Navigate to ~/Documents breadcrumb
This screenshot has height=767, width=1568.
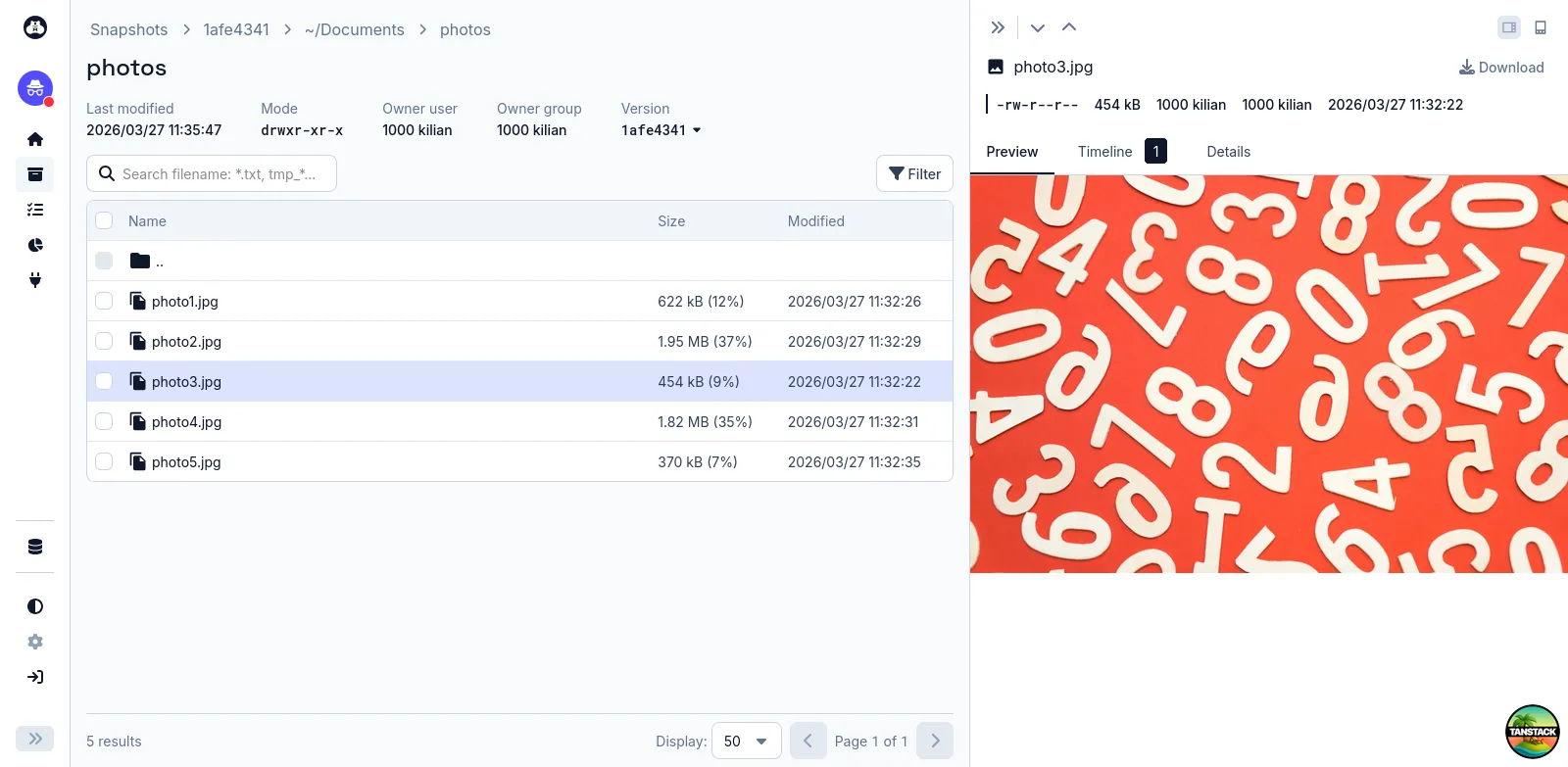pos(355,29)
